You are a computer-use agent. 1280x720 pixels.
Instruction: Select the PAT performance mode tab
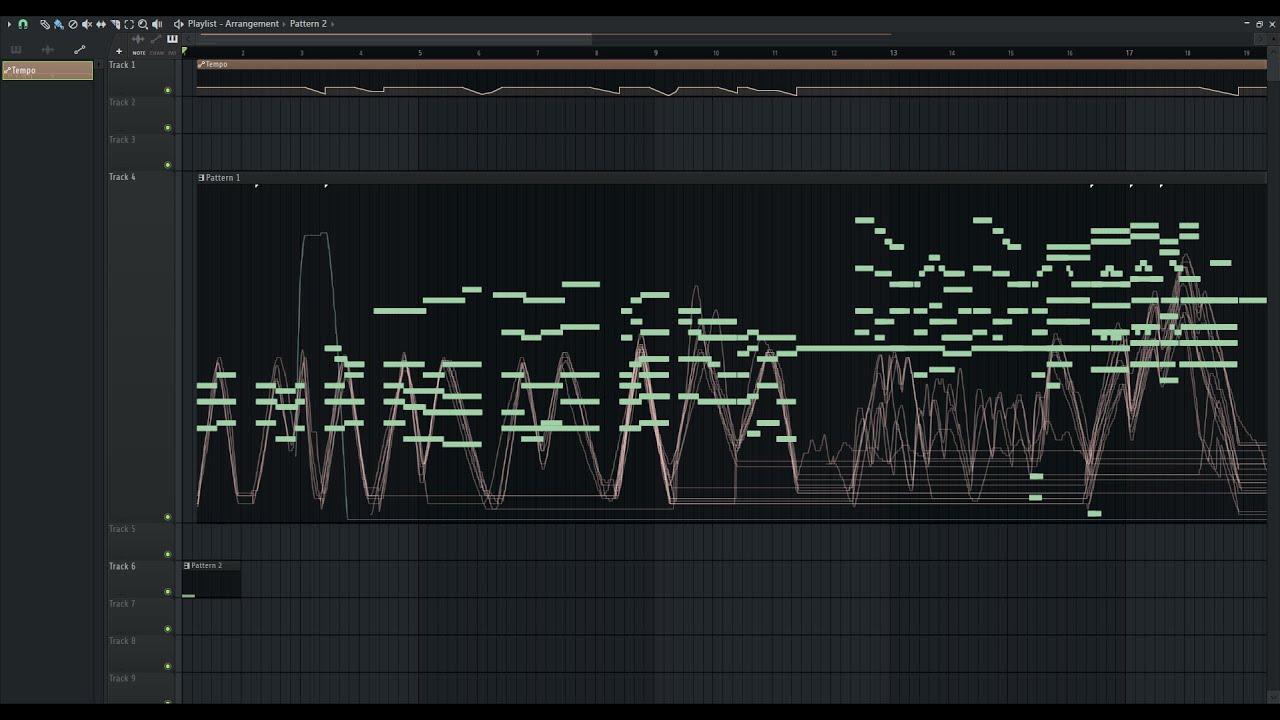pos(172,53)
